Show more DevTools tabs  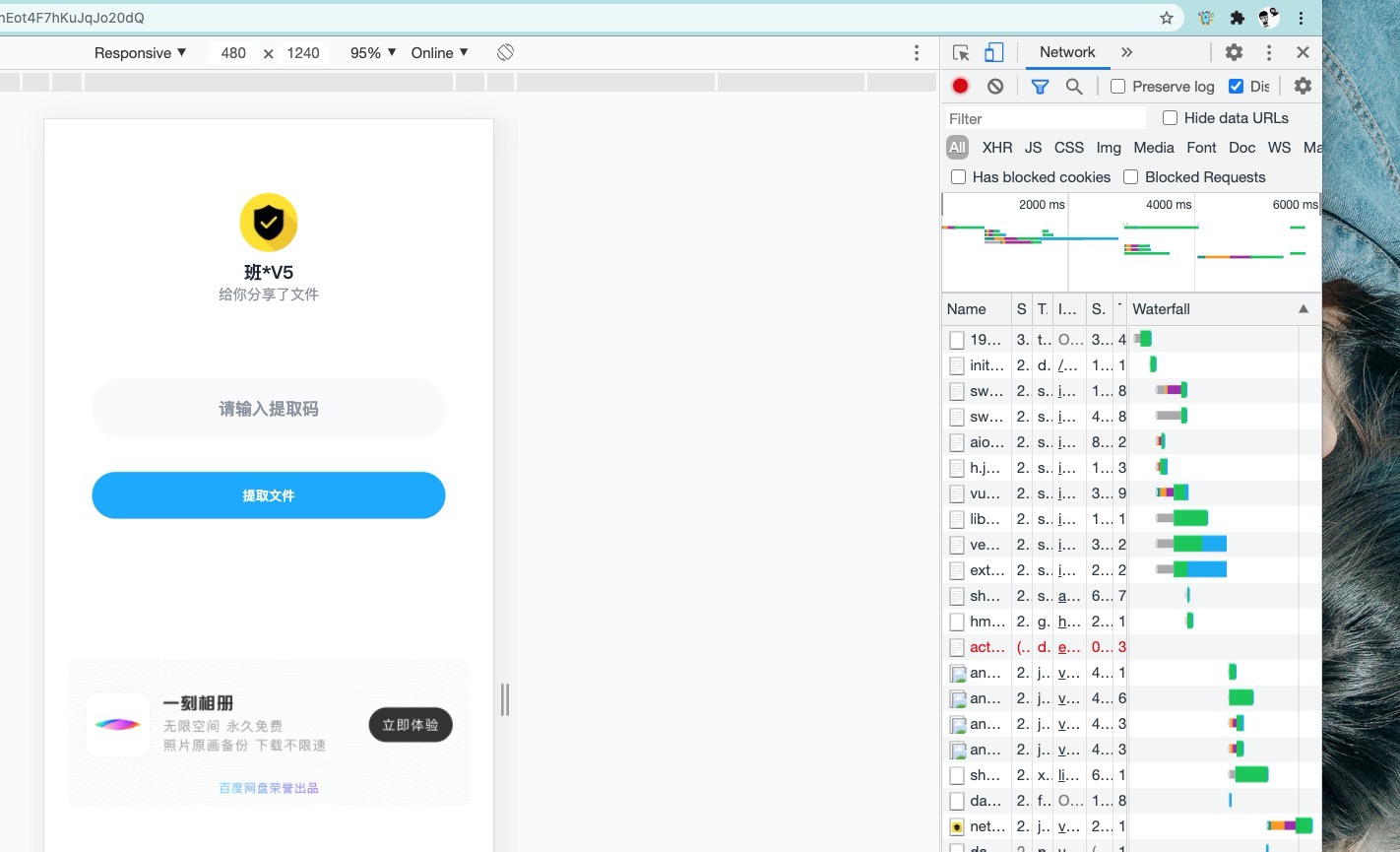tap(1127, 53)
